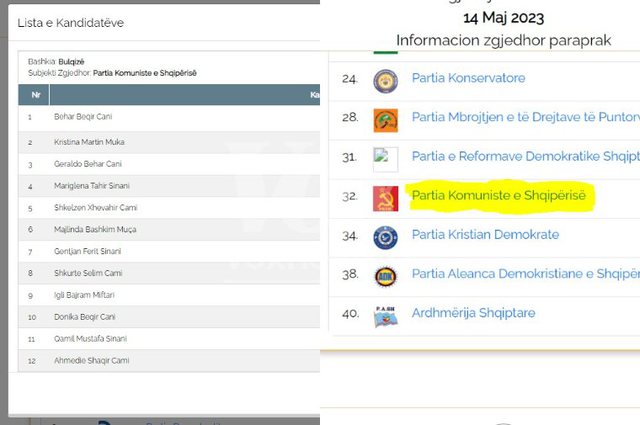Select candidate Mariglena Tahir Sinani

(91, 186)
